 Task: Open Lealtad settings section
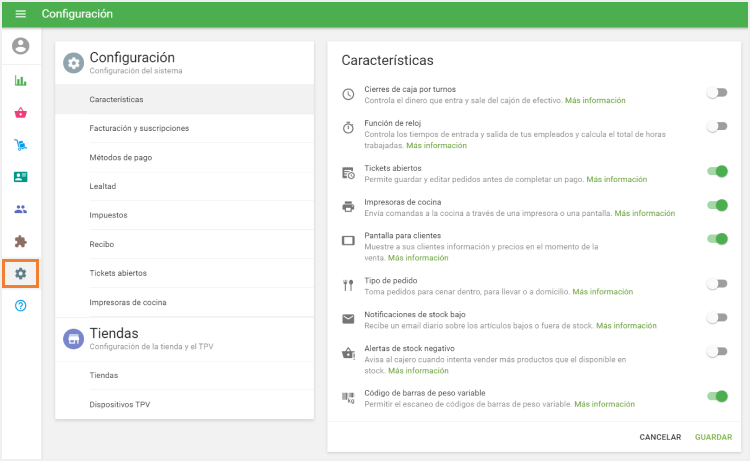tap(185, 186)
